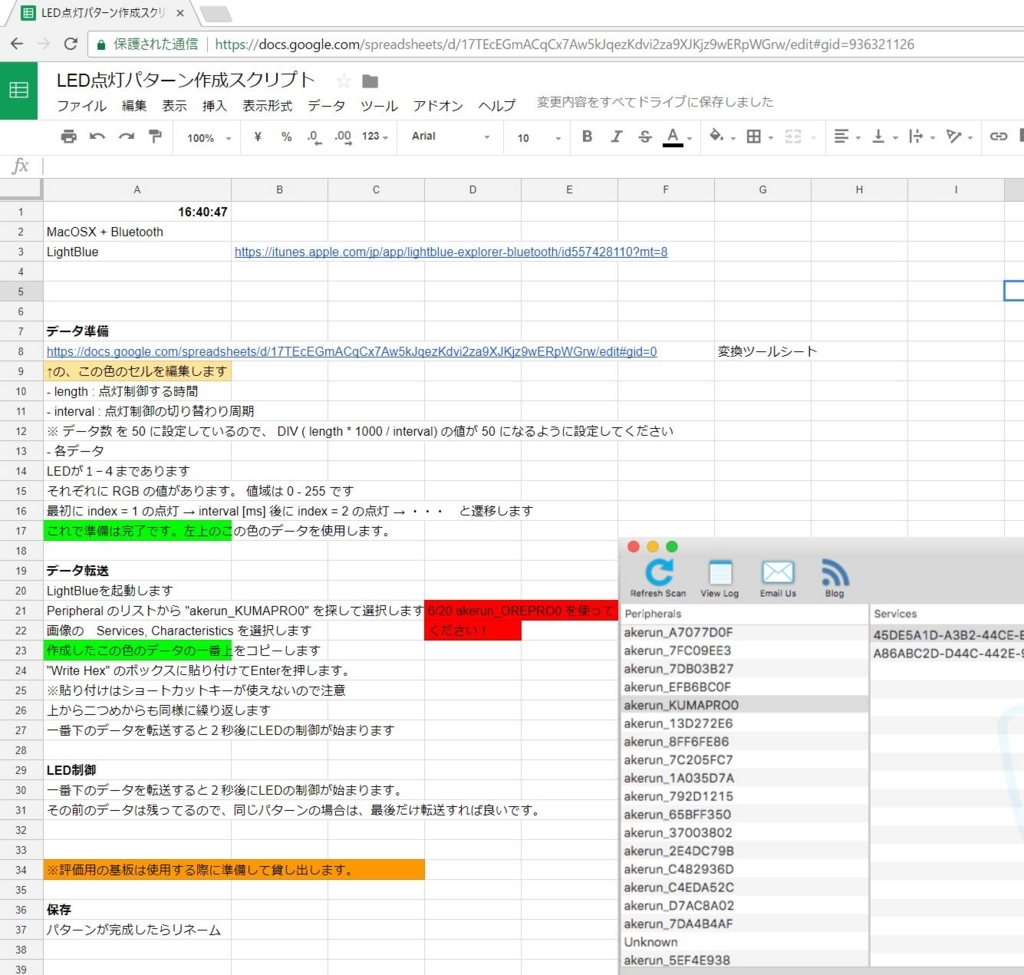Undo the last action
The width and height of the screenshot is (1024, 975).
tap(97, 136)
